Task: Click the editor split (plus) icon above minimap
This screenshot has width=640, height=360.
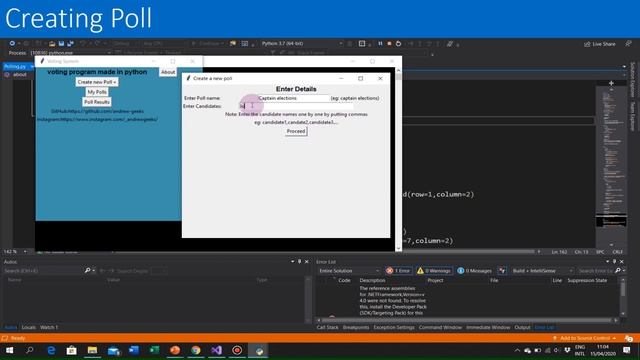Action: point(611,83)
